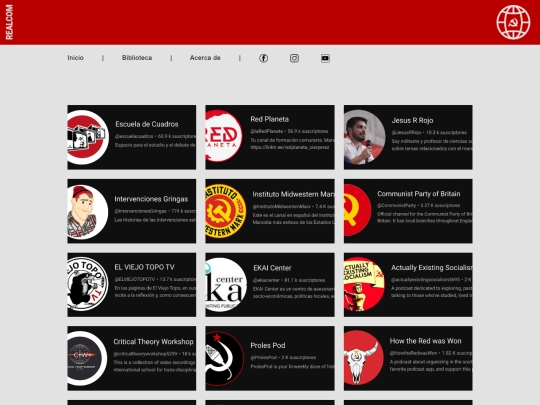Click the Instituto Midwestern Marx emblem
Viewport: 540px width, 405px height.
click(226, 211)
